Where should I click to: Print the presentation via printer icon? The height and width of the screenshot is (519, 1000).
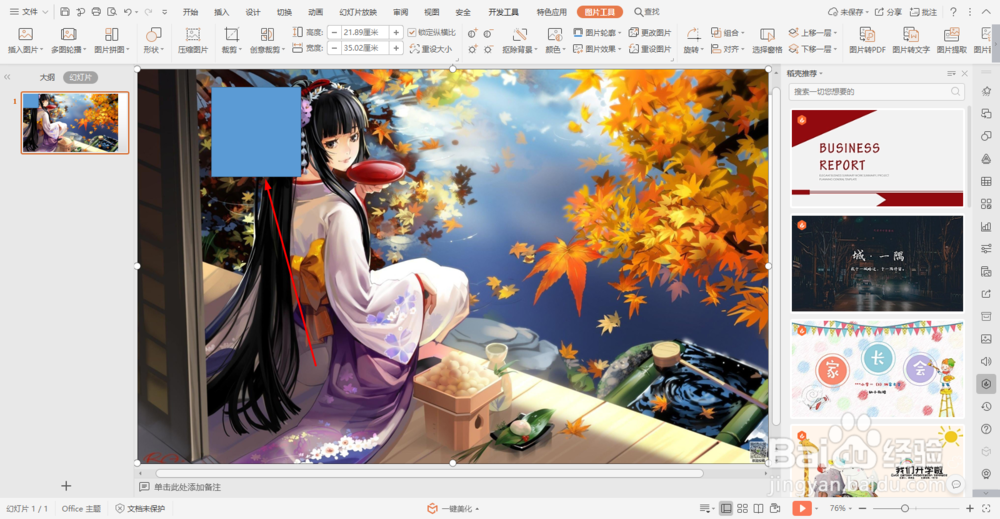pyautogui.click(x=96, y=11)
